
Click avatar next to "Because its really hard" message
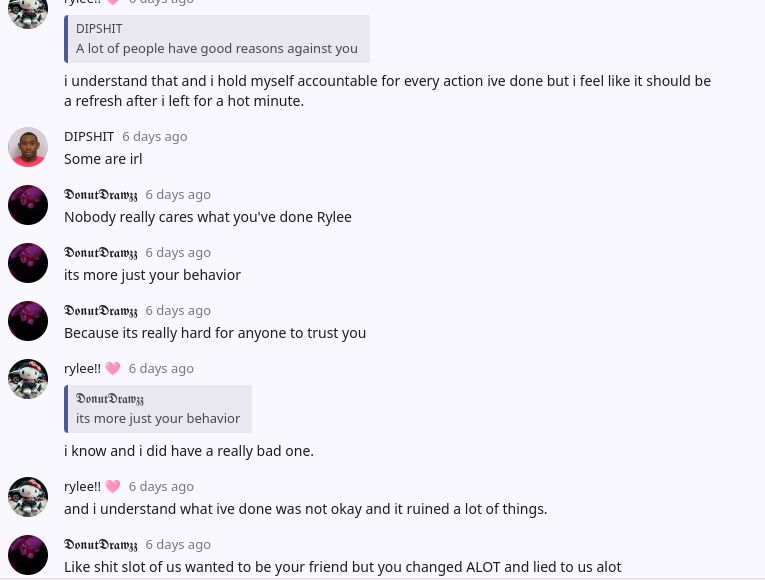[x=28, y=321]
